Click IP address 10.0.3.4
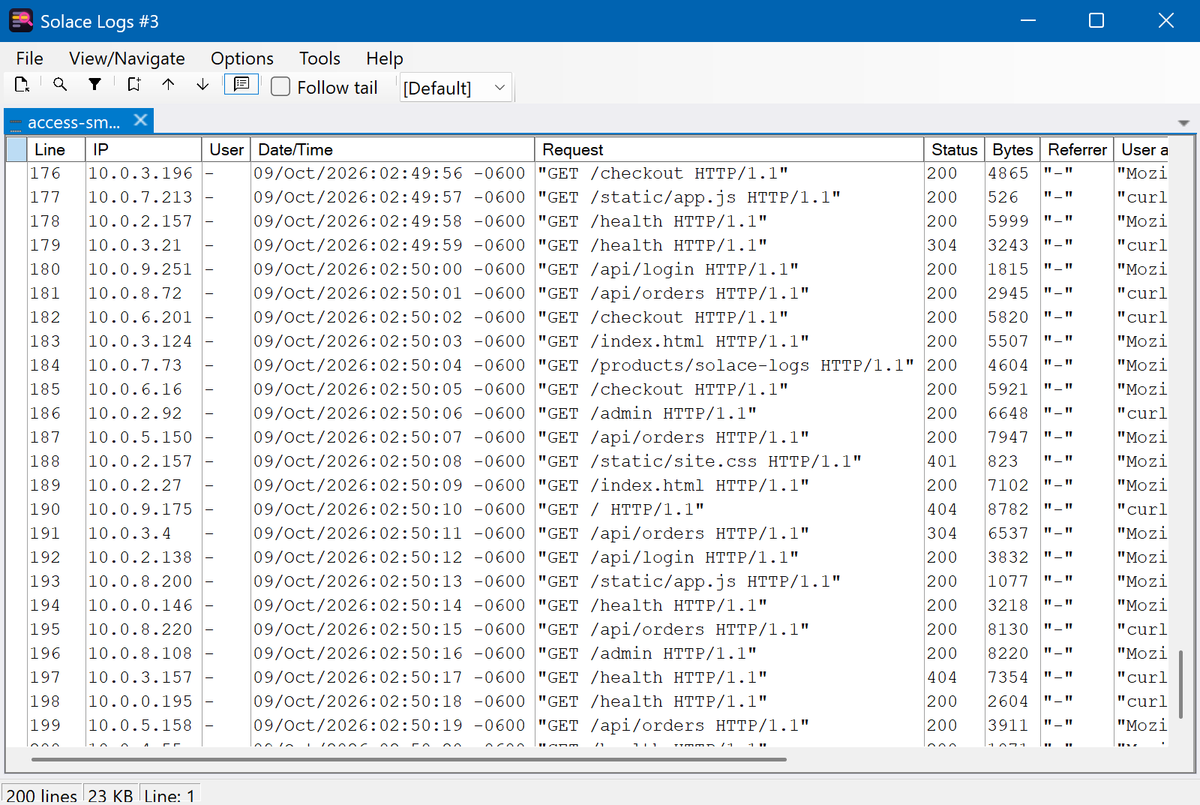Viewport: 1200px width, 805px height. [130, 533]
